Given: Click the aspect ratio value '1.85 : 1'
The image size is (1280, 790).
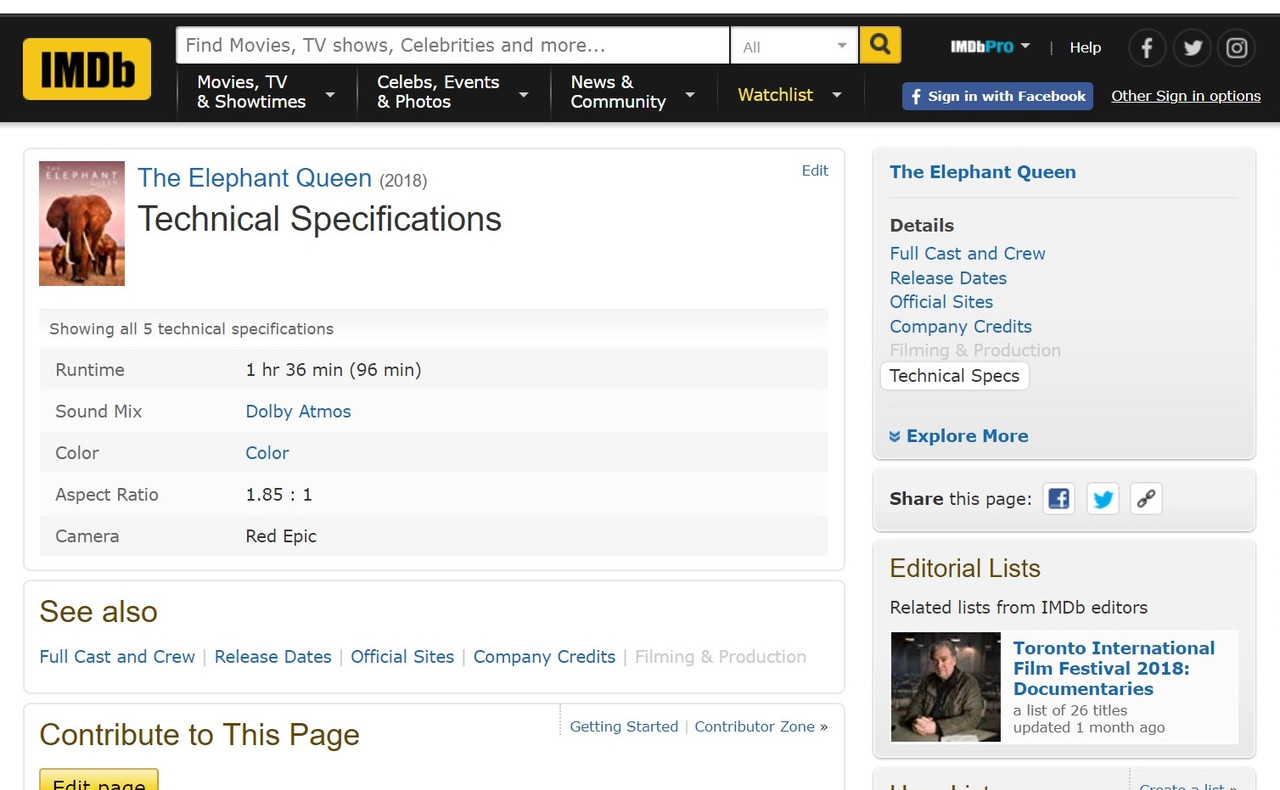Looking at the screenshot, I should pyautogui.click(x=279, y=495).
